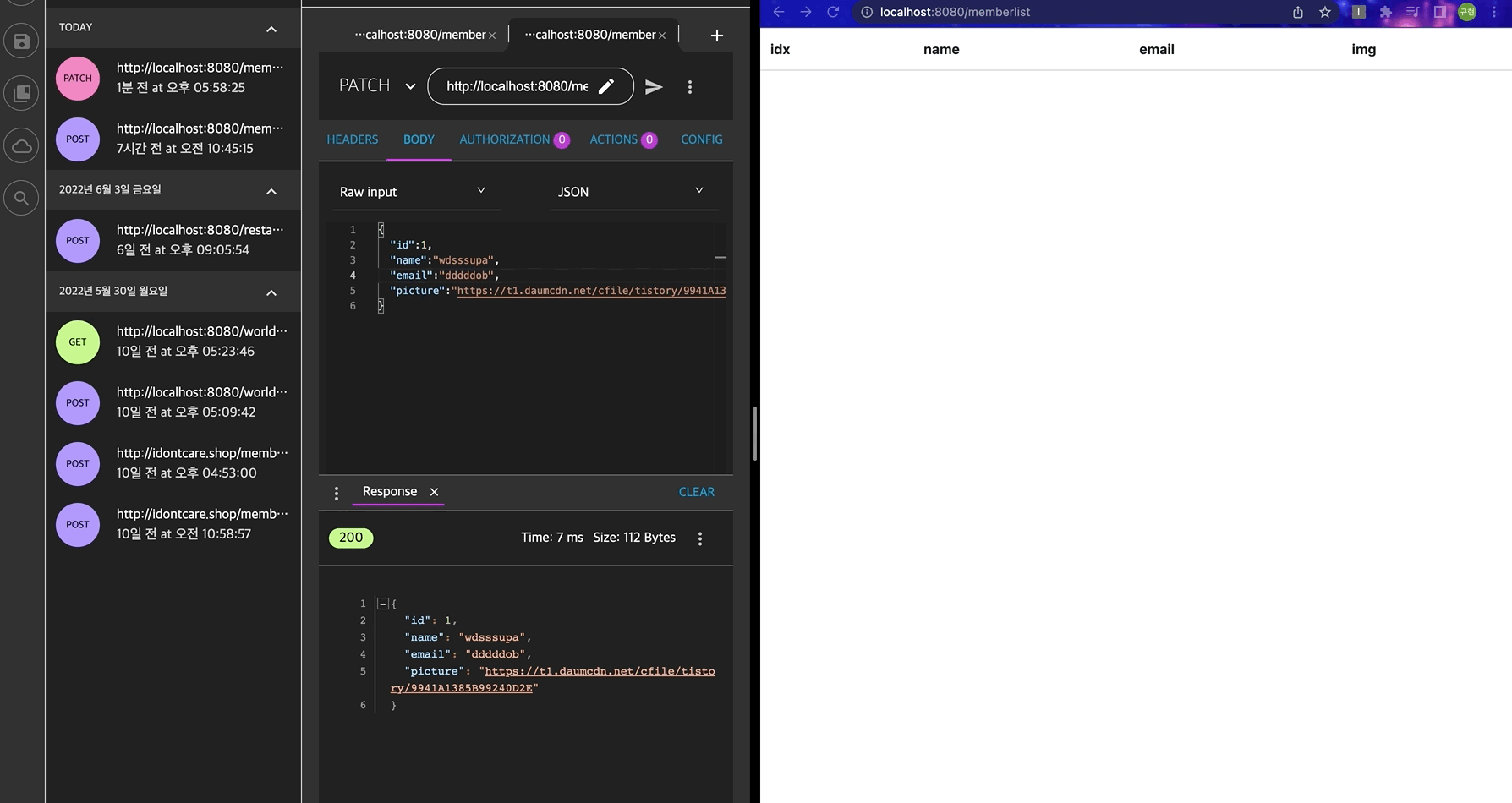Click the picture URL link in request body
Screen dimensions: 1512x803
click(591, 291)
